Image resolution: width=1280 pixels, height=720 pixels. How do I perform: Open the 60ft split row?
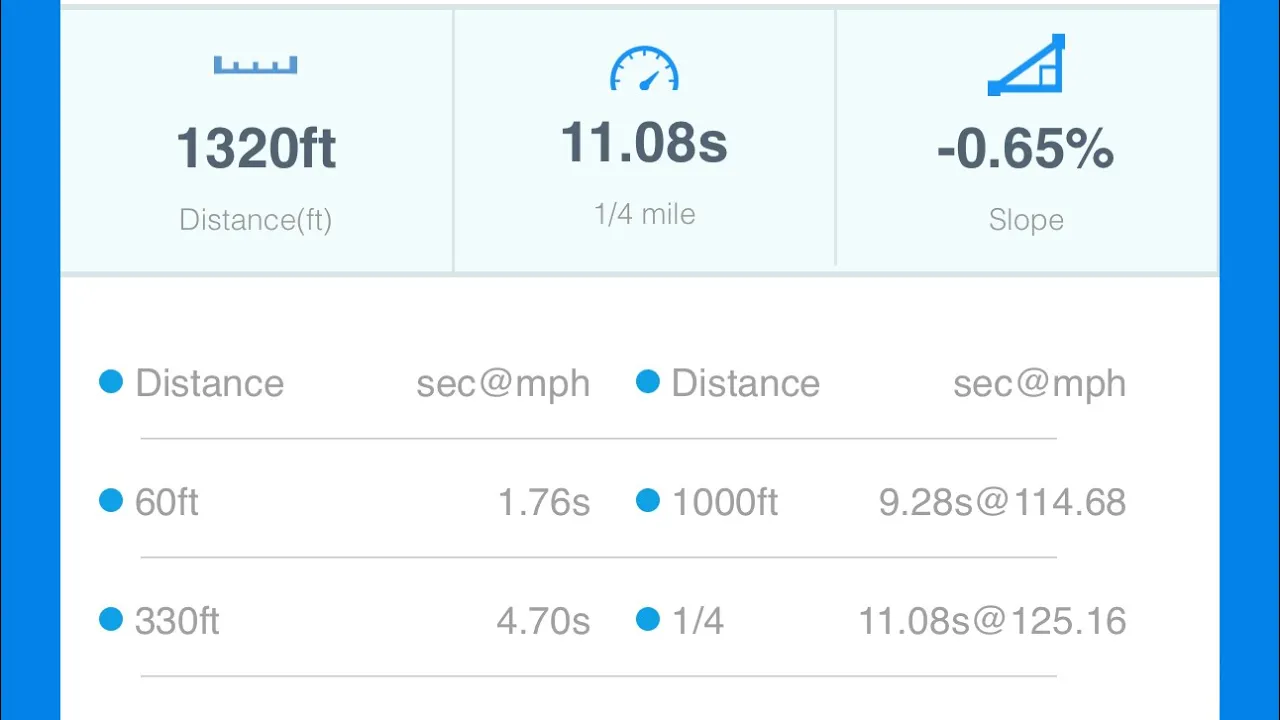(345, 501)
